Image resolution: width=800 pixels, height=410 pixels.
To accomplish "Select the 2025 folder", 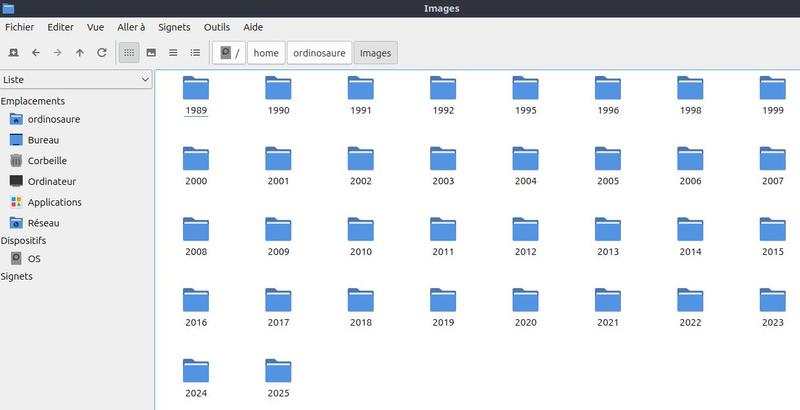I will point(279,378).
